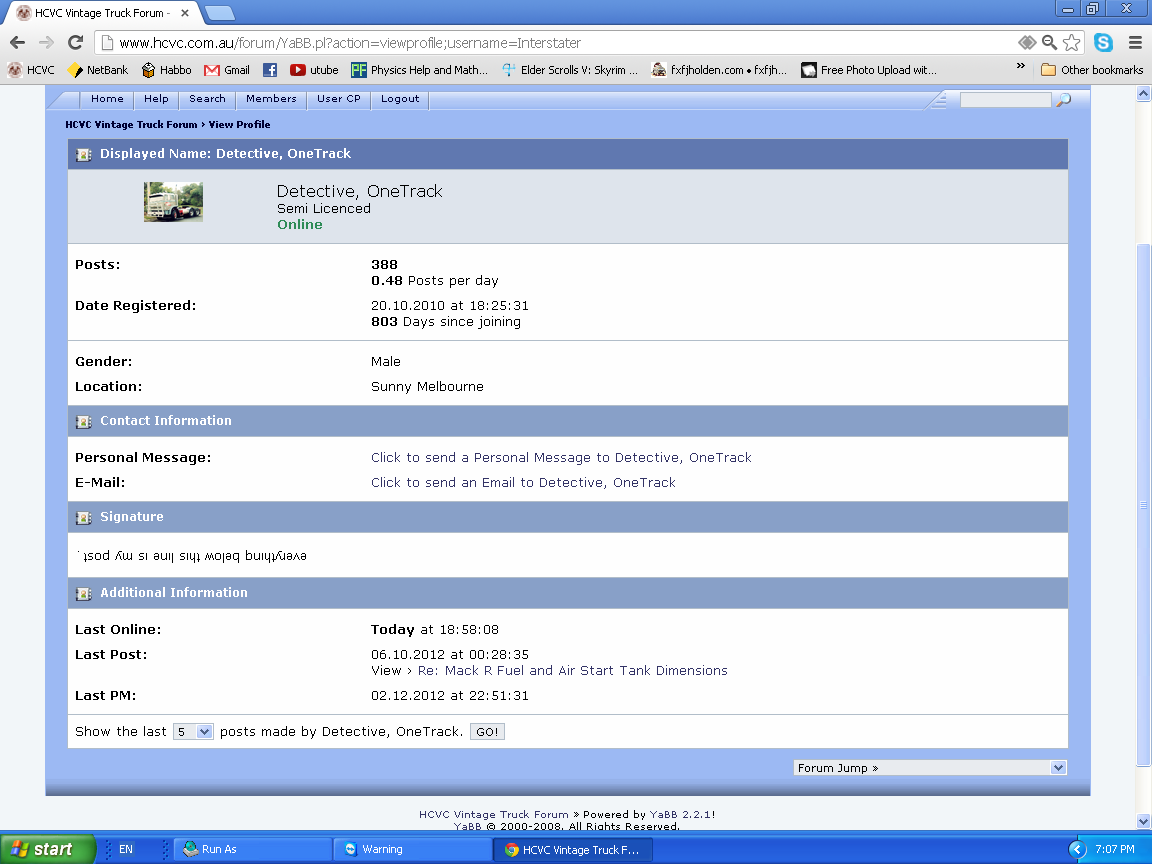Click the browser reload page icon
Screen dimensions: 1152x864
[75, 43]
